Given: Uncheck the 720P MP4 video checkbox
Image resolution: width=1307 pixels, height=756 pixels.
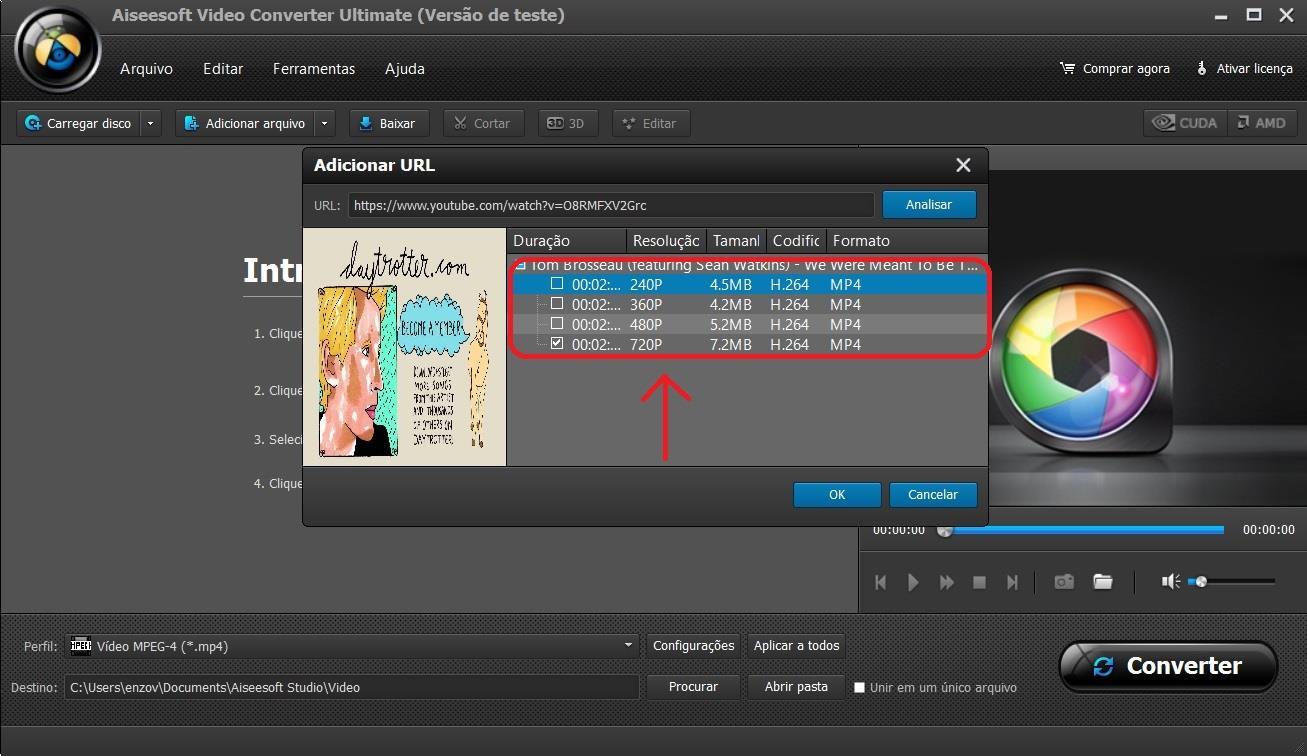Looking at the screenshot, I should [557, 344].
